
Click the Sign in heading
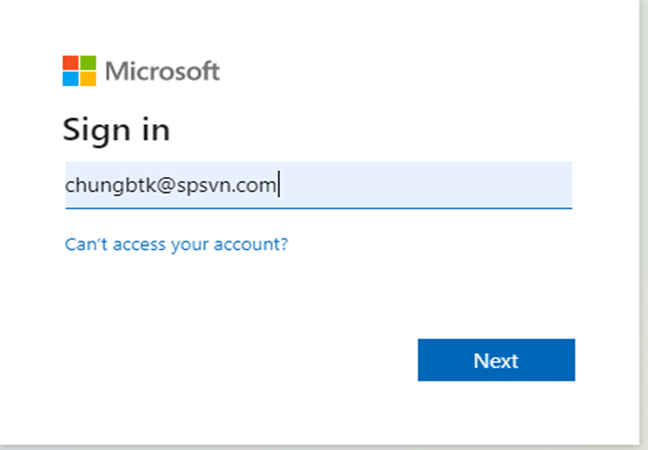click(116, 130)
